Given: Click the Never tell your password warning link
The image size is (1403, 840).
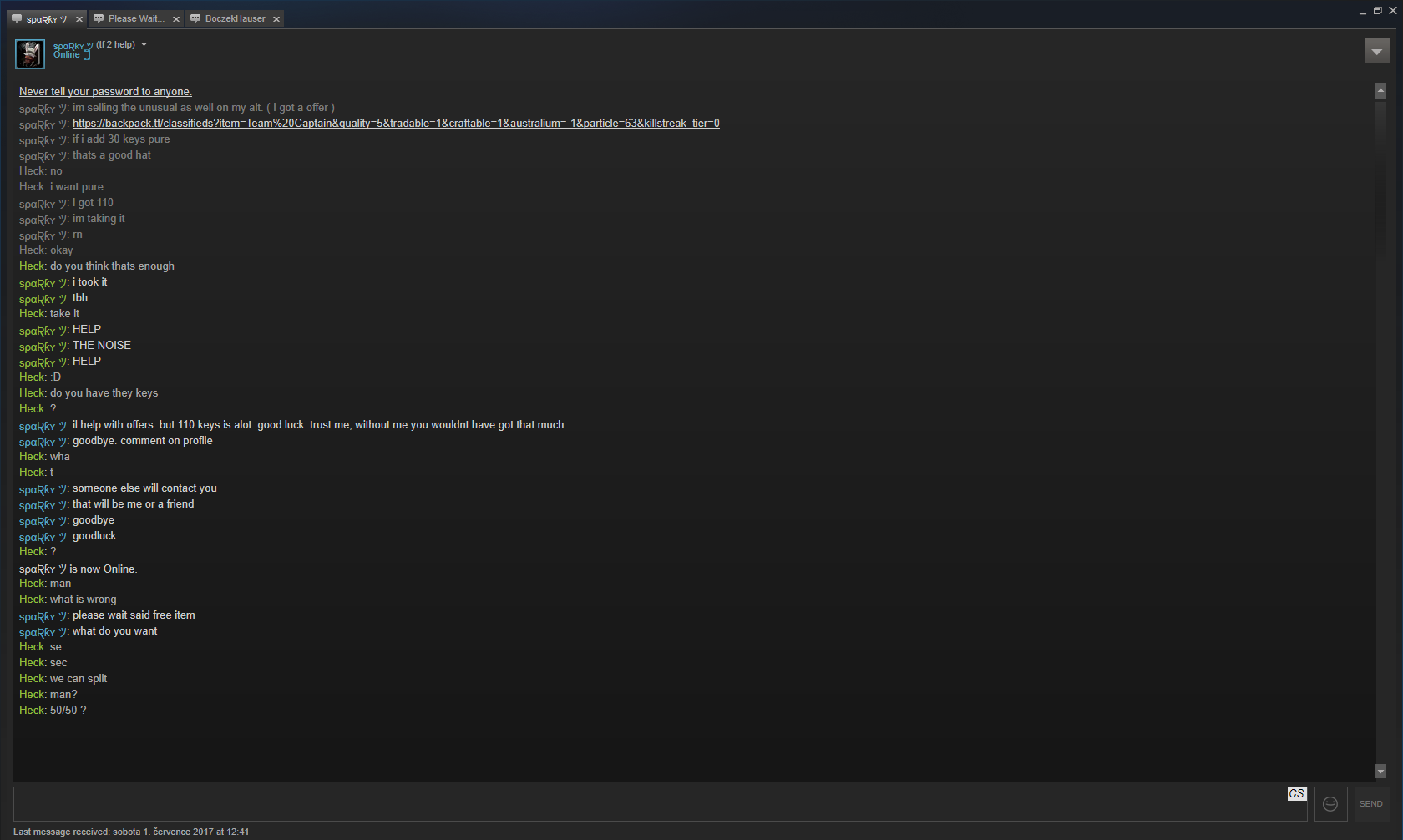Looking at the screenshot, I should click(x=105, y=91).
